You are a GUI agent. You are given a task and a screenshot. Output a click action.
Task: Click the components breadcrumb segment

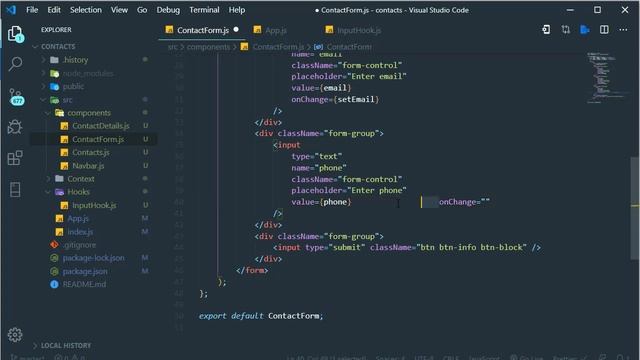tap(209, 47)
